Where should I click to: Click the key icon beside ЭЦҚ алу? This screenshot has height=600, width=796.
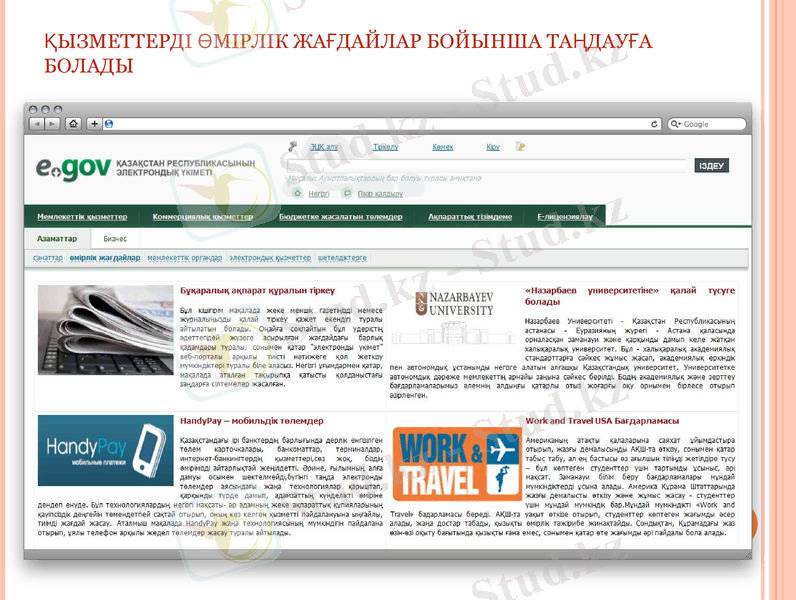(x=292, y=147)
